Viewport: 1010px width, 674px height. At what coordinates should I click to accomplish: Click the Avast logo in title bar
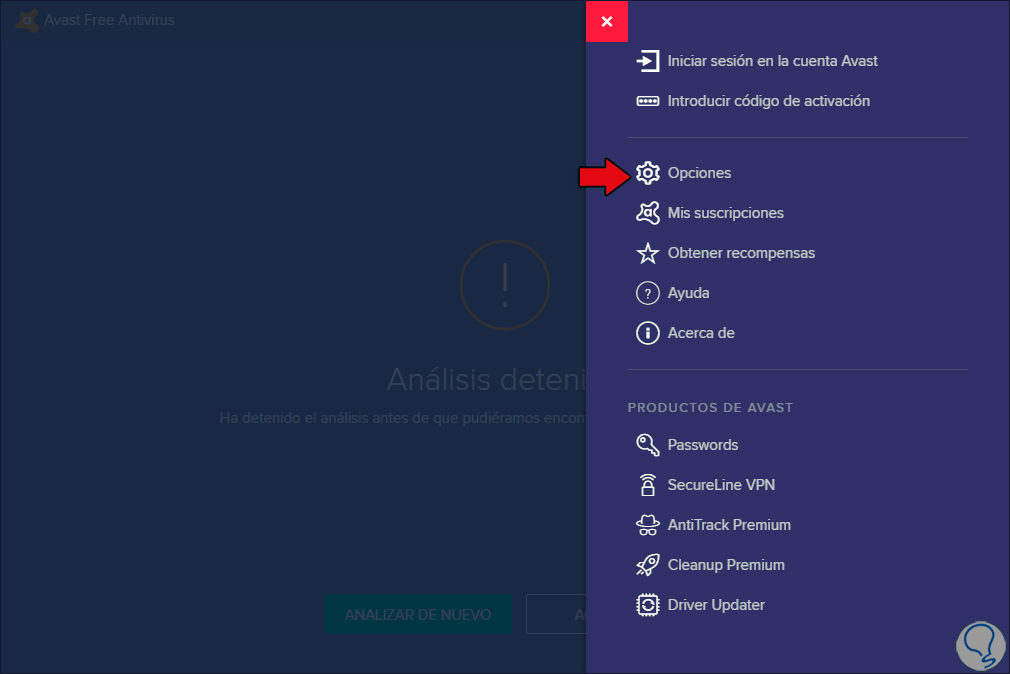pos(26,20)
